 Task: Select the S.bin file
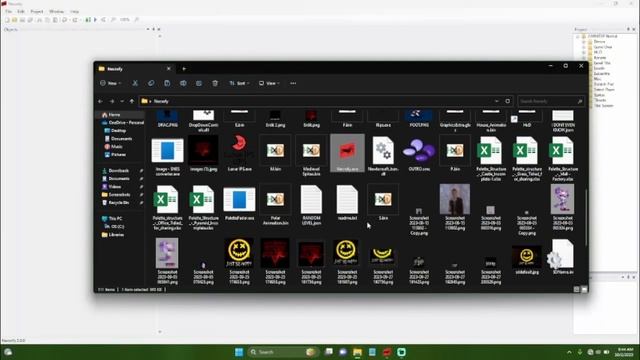pos(383,203)
